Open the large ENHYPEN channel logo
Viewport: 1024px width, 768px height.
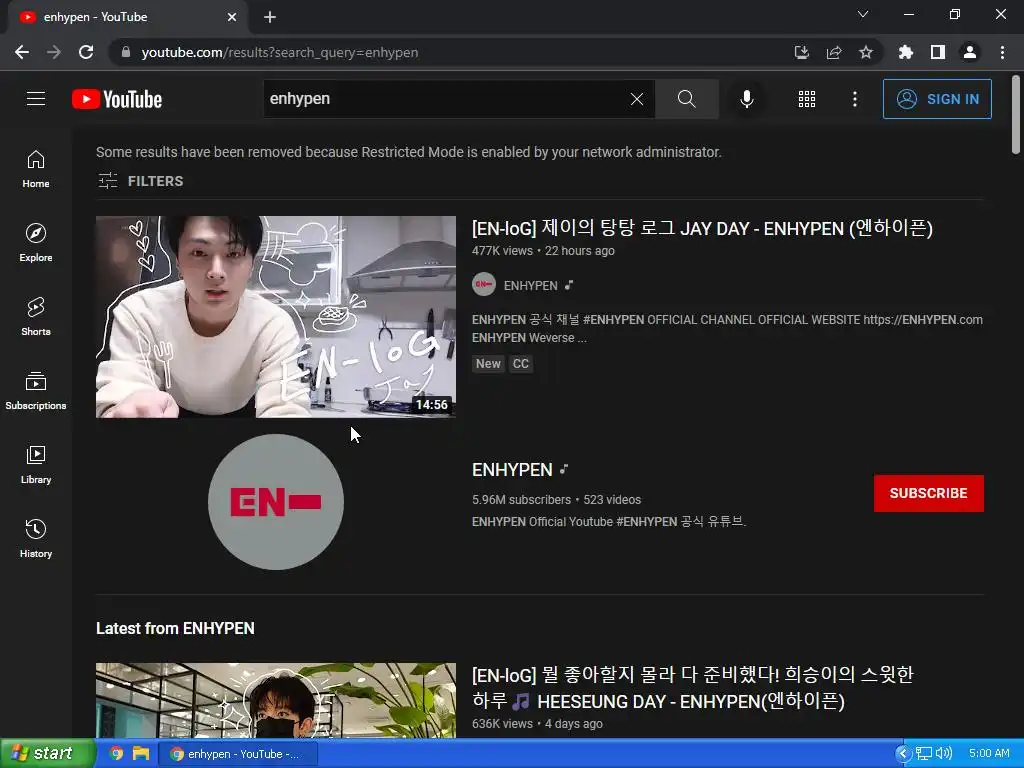276,502
